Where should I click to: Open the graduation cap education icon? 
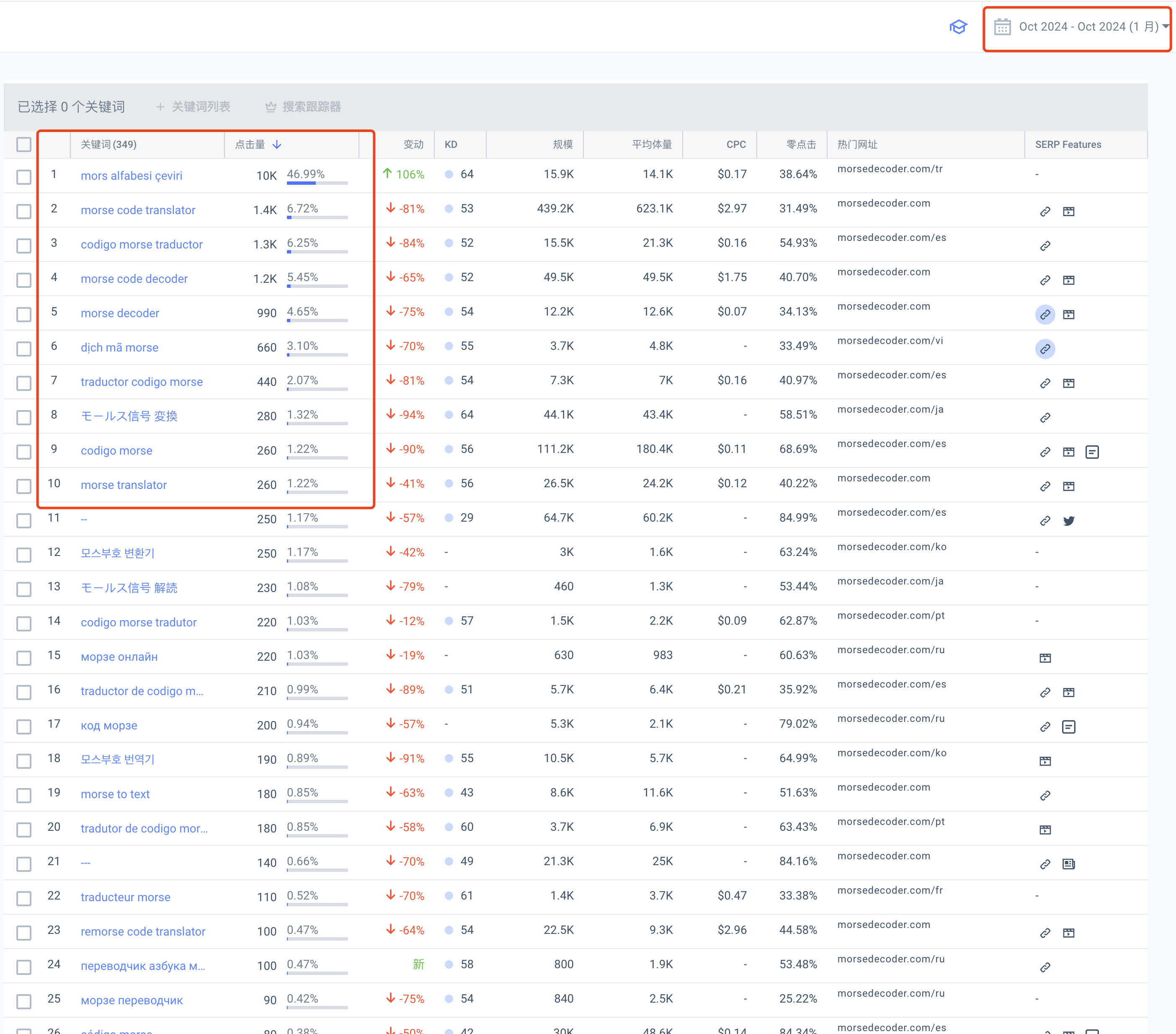pyautogui.click(x=958, y=27)
